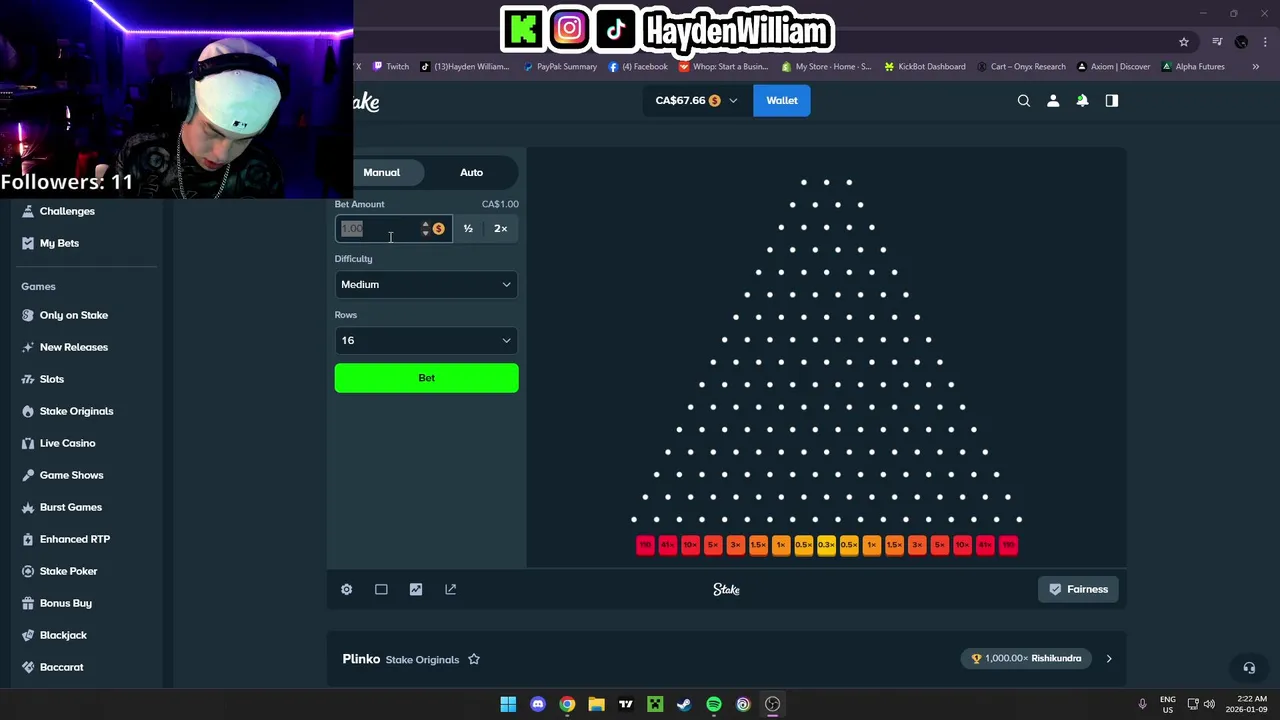This screenshot has height=720, width=1280.
Task: Bookmark page with the star icon
Action: [1184, 42]
